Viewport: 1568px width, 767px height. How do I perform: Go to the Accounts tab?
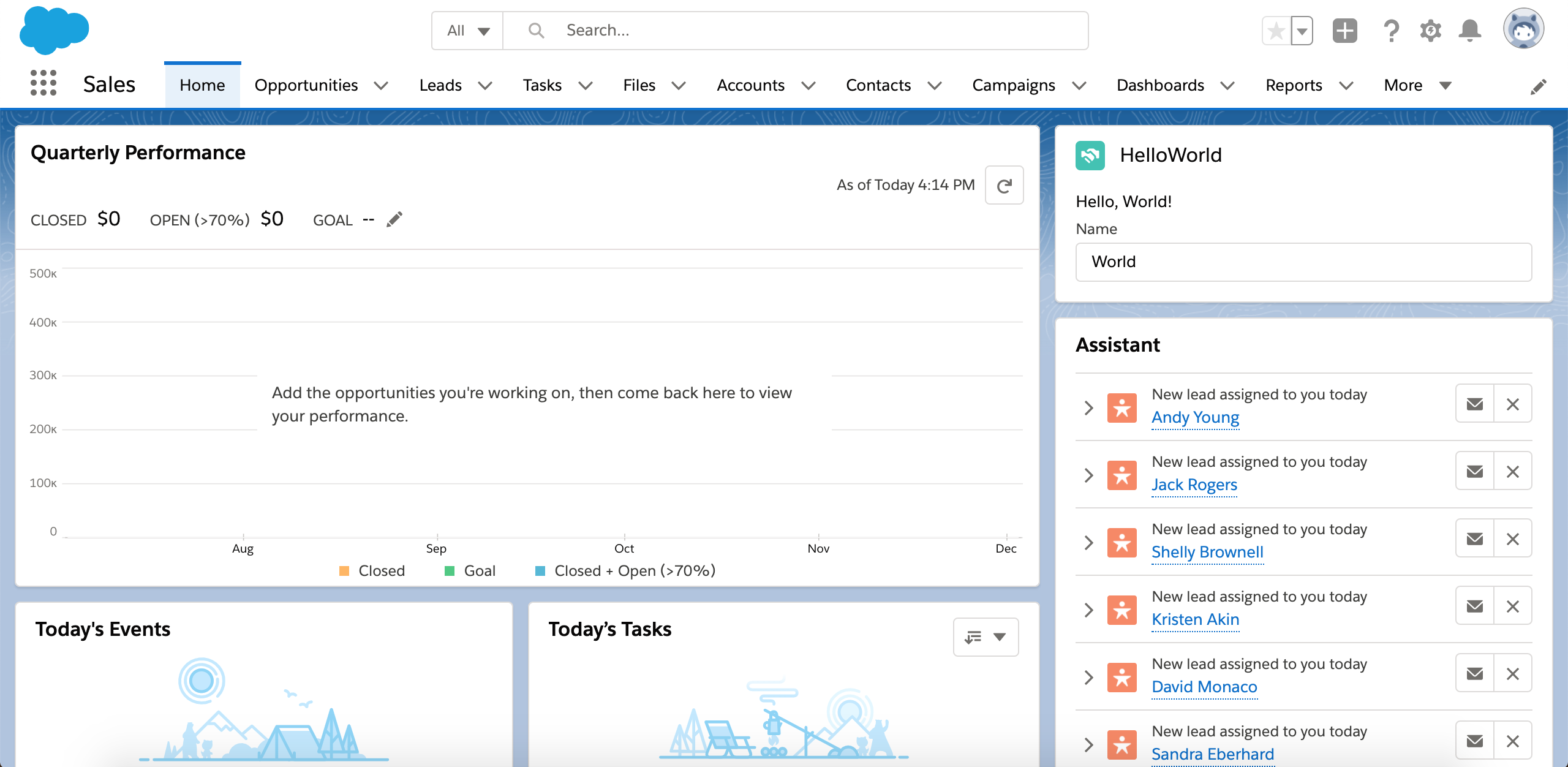(750, 85)
